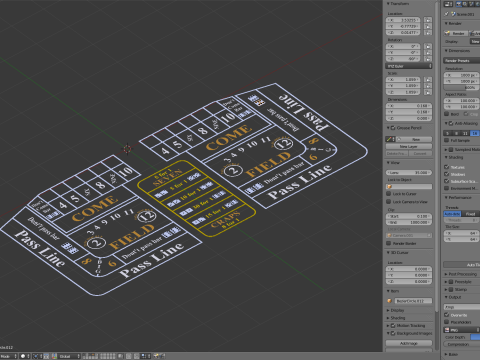
Task: Click the Lens value field
Action: coord(409,172)
